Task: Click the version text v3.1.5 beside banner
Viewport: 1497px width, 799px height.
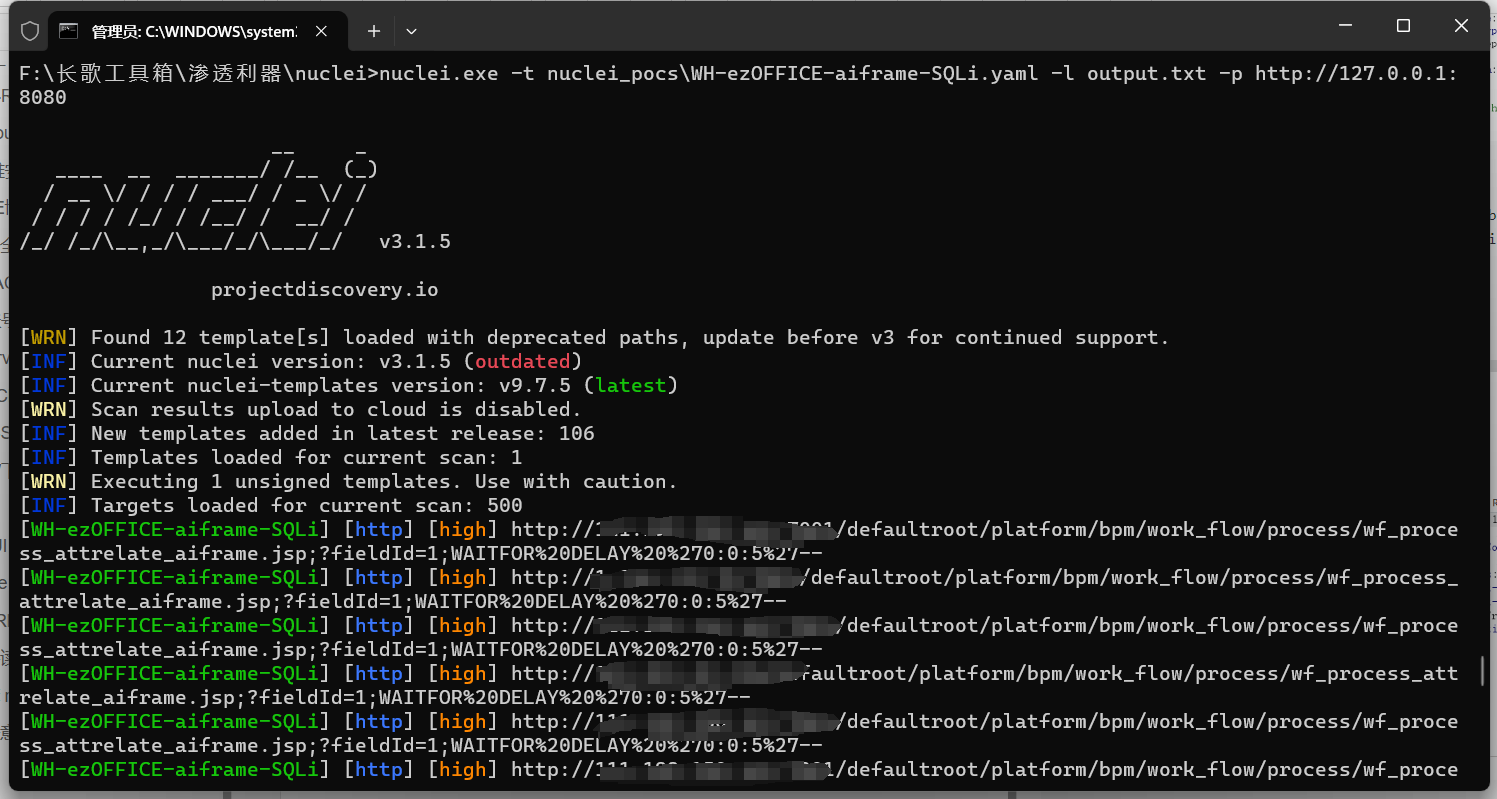Action: click(x=415, y=242)
